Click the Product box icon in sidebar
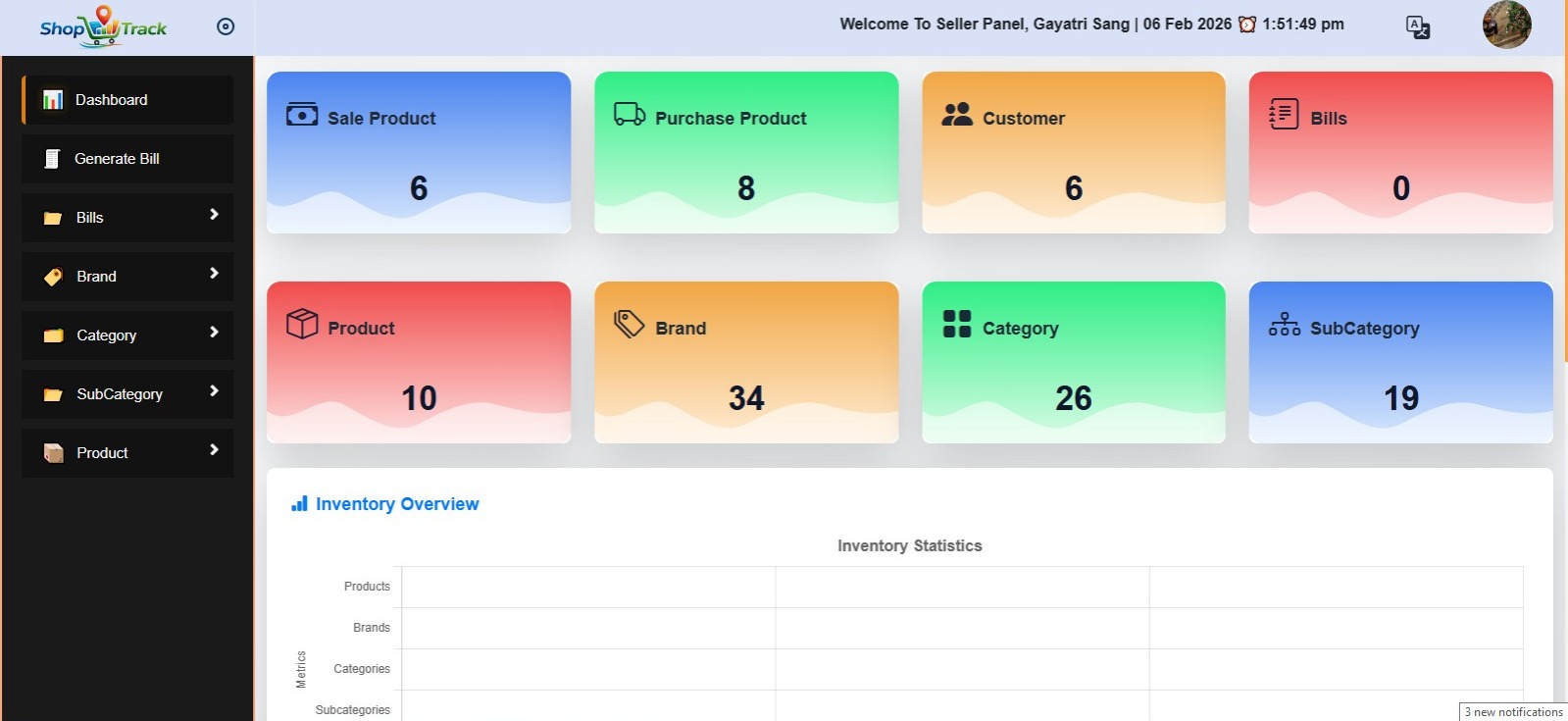The width and height of the screenshot is (1568, 721). [x=53, y=453]
